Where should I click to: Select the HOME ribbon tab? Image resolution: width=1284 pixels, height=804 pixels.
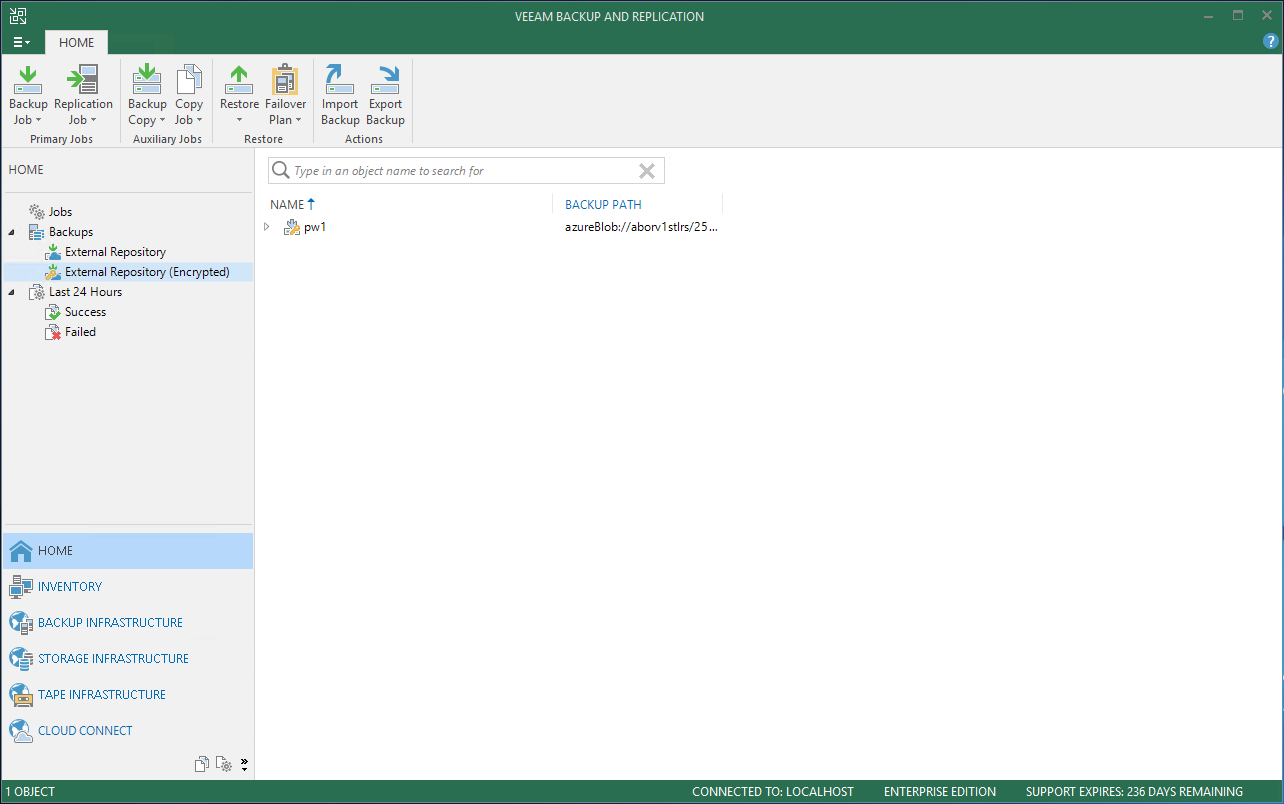tap(76, 42)
